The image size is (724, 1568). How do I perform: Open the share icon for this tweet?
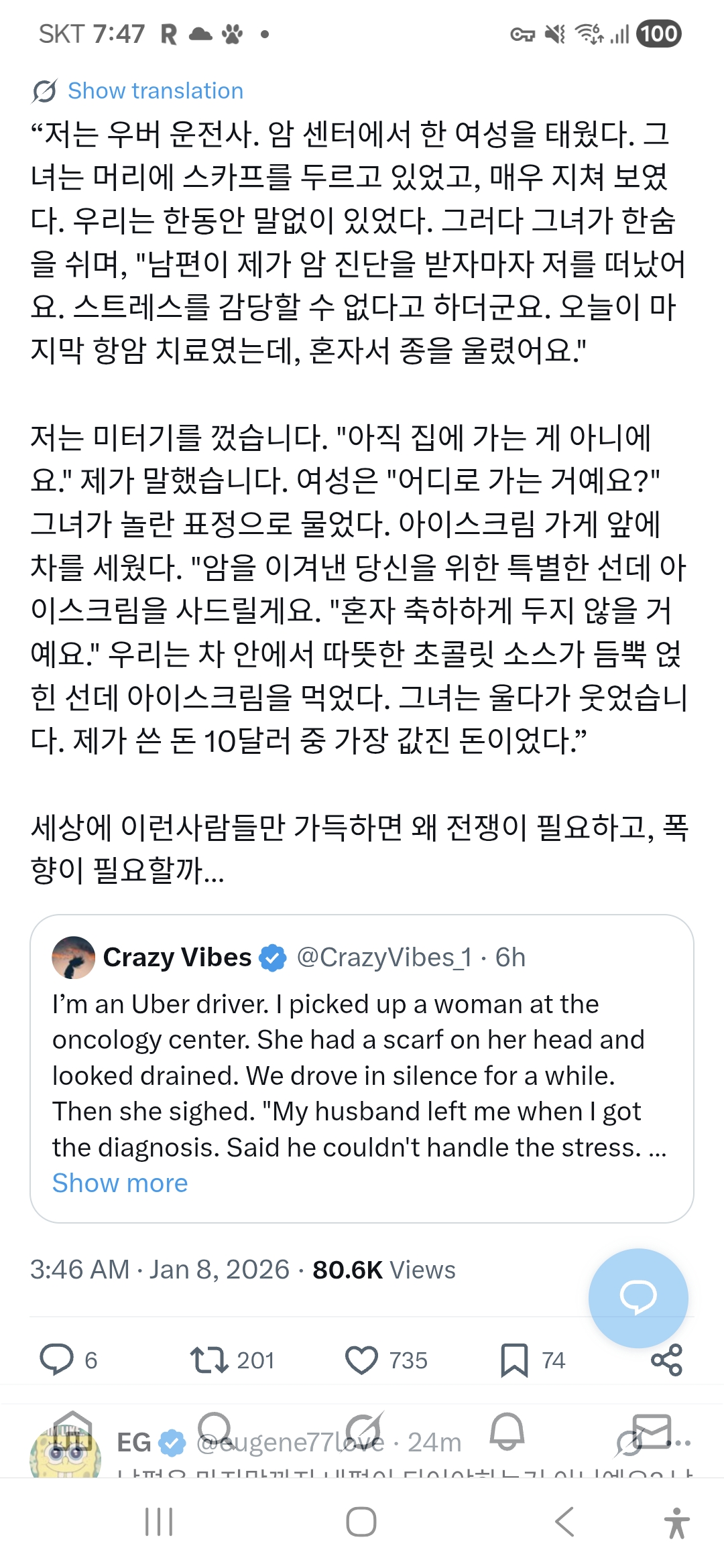coord(666,1360)
